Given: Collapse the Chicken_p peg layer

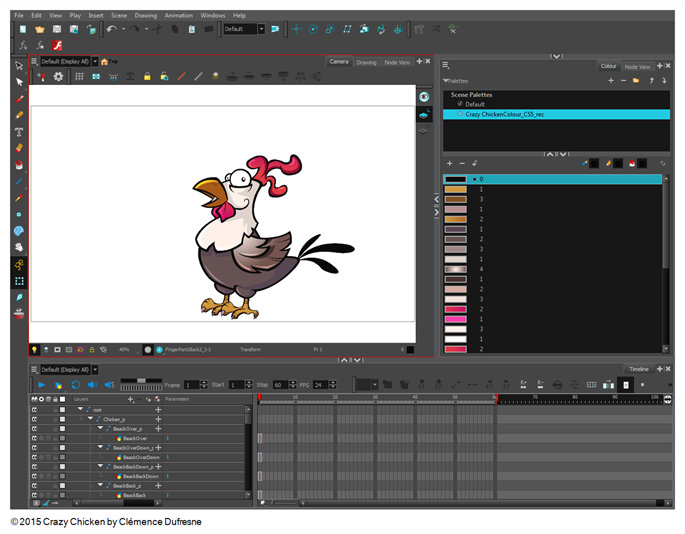Looking at the screenshot, I should [90, 419].
